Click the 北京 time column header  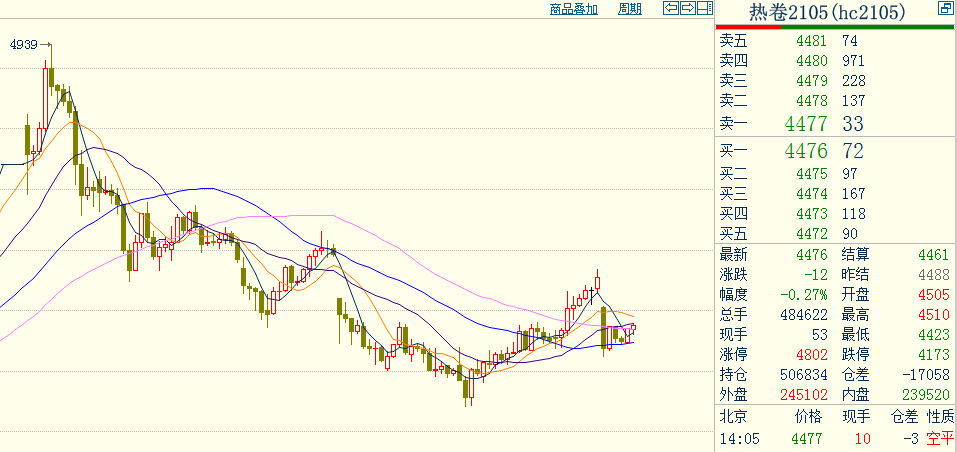coord(733,417)
